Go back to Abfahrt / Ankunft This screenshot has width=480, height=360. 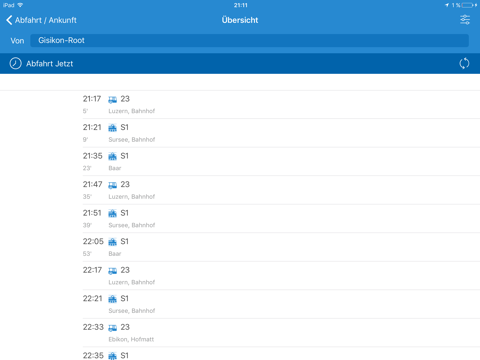pos(41,20)
